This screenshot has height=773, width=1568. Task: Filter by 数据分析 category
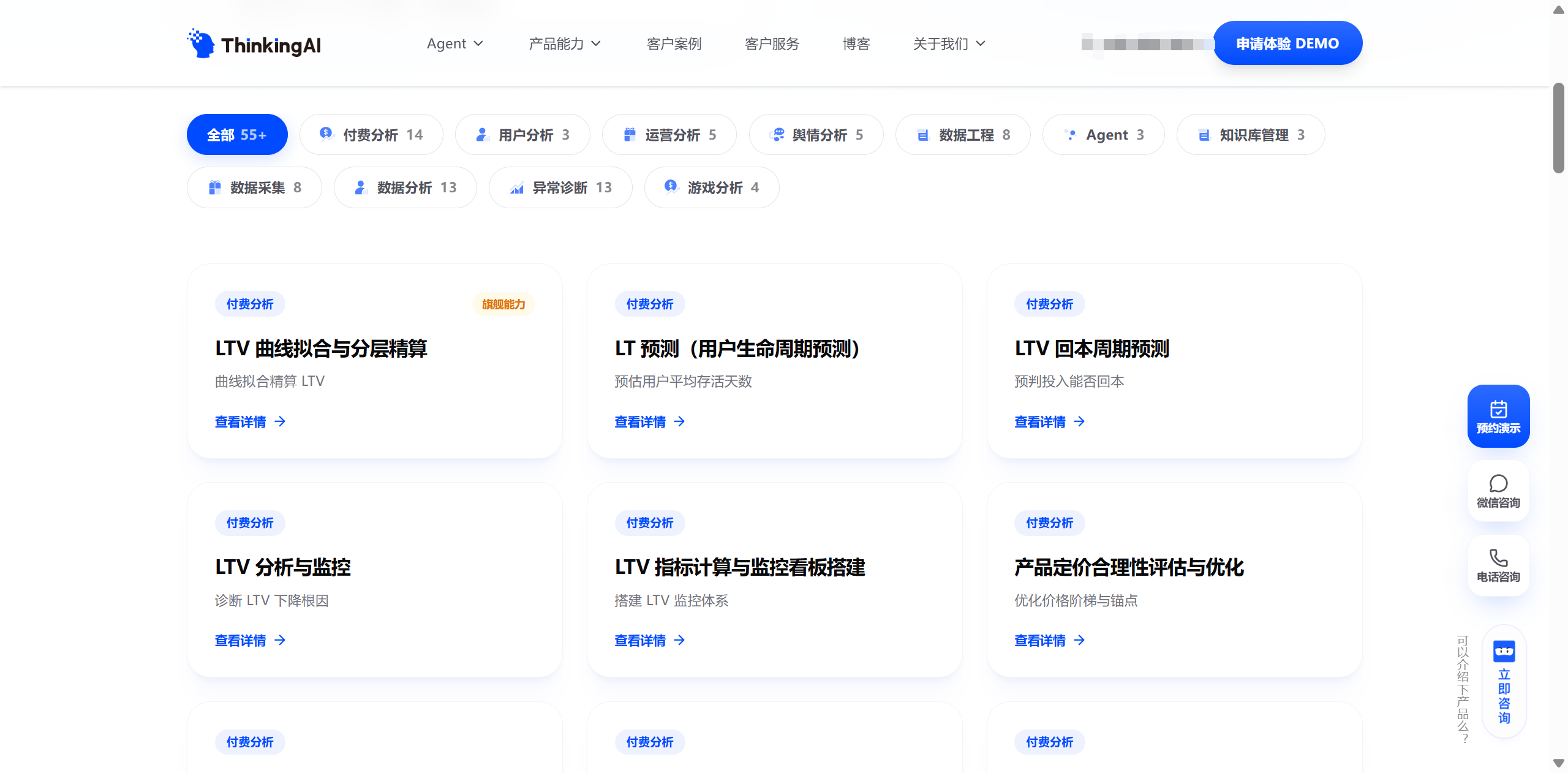click(x=405, y=187)
